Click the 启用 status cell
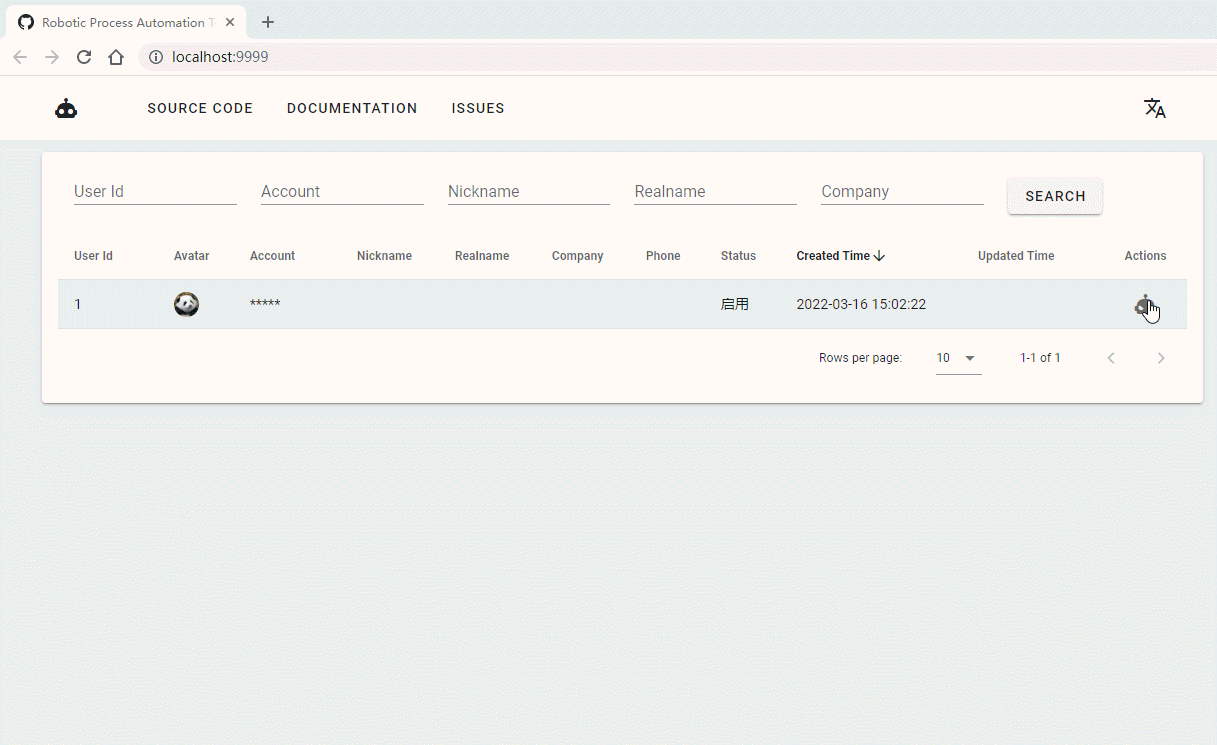 [x=735, y=304]
